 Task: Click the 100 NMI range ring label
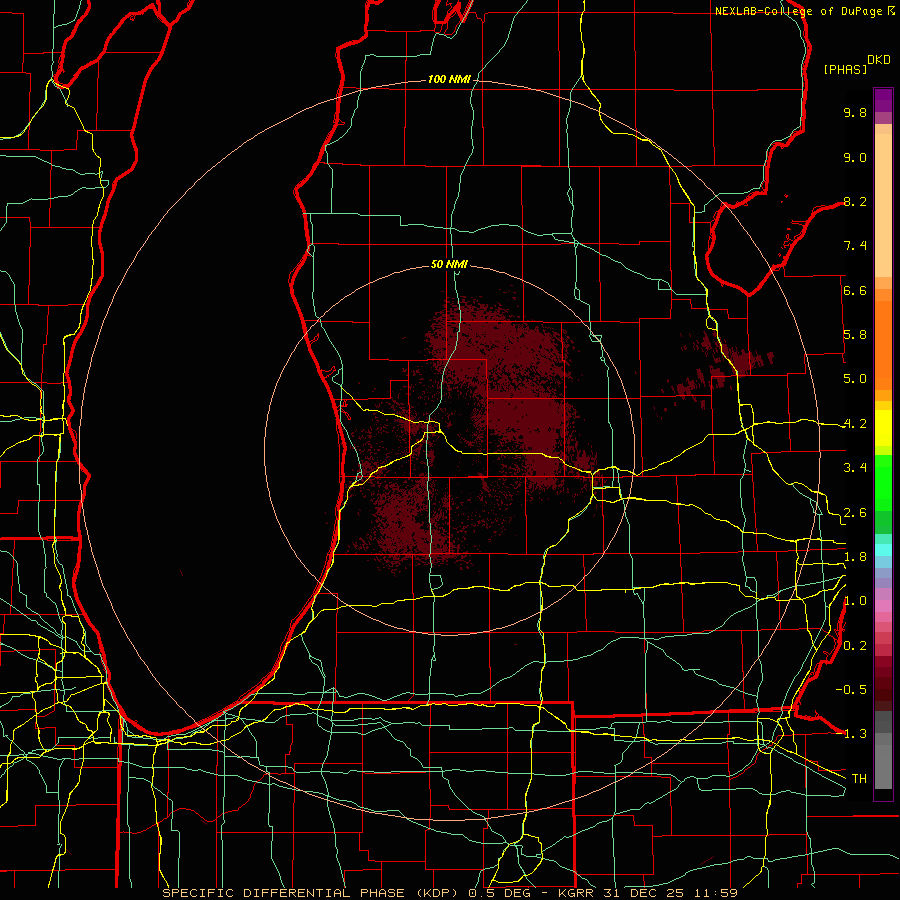[x=449, y=79]
